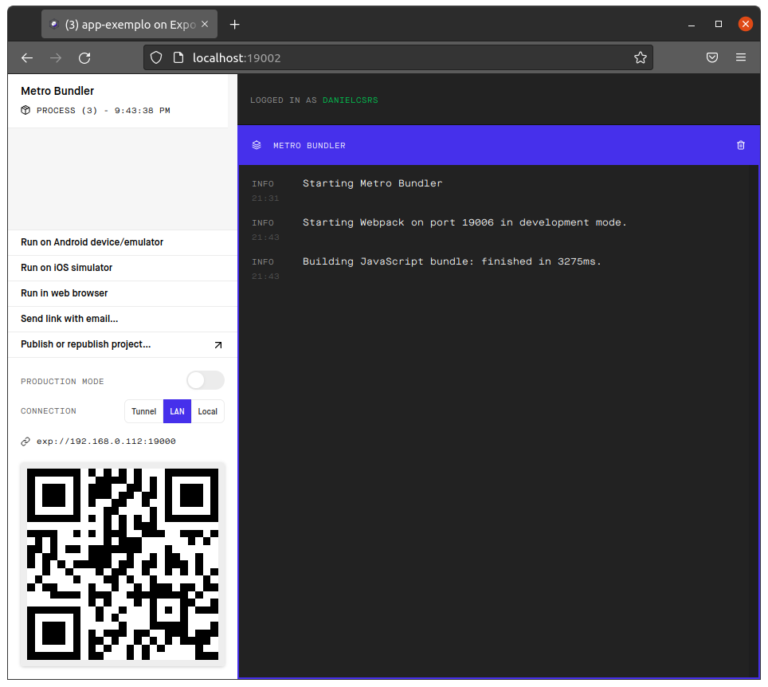
Task: Toggle Production Mode switch
Action: 205,380
